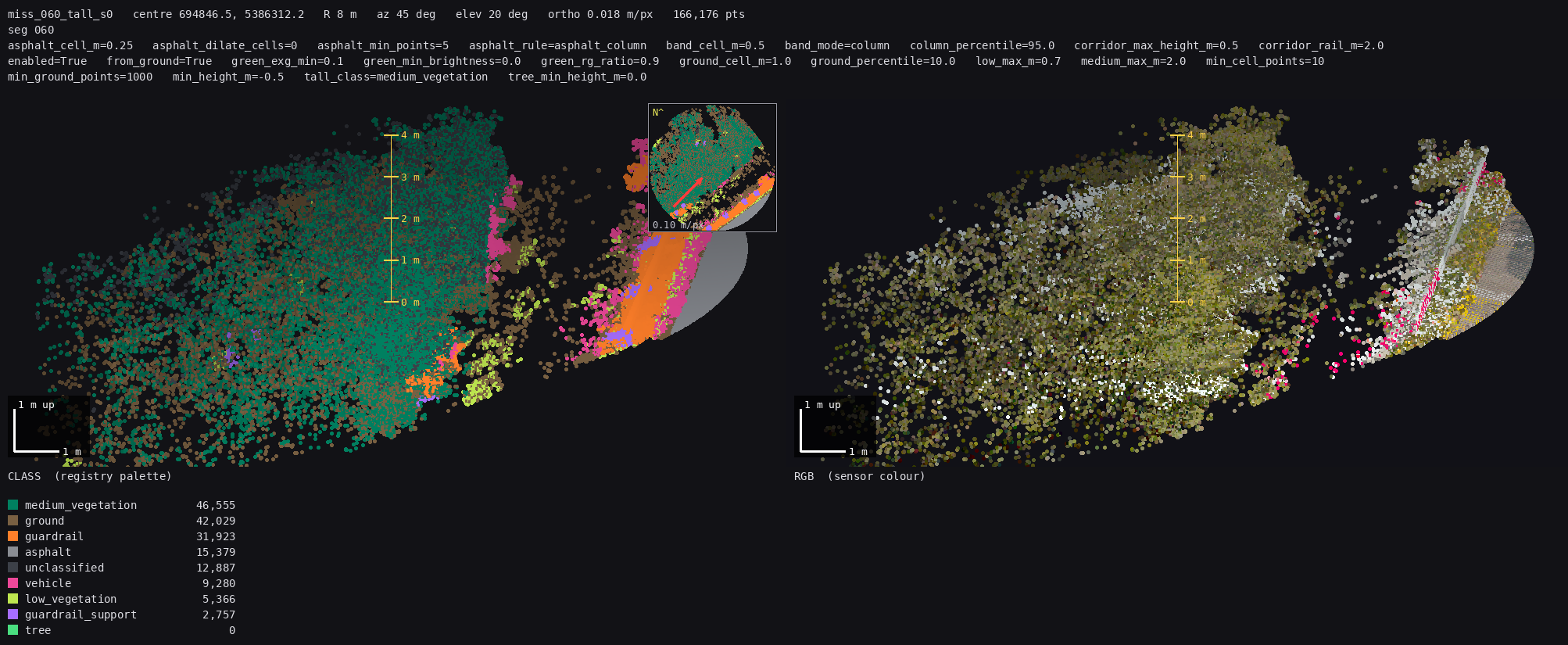Click the unclassified legend label
1568x645 pixels.
(64, 568)
